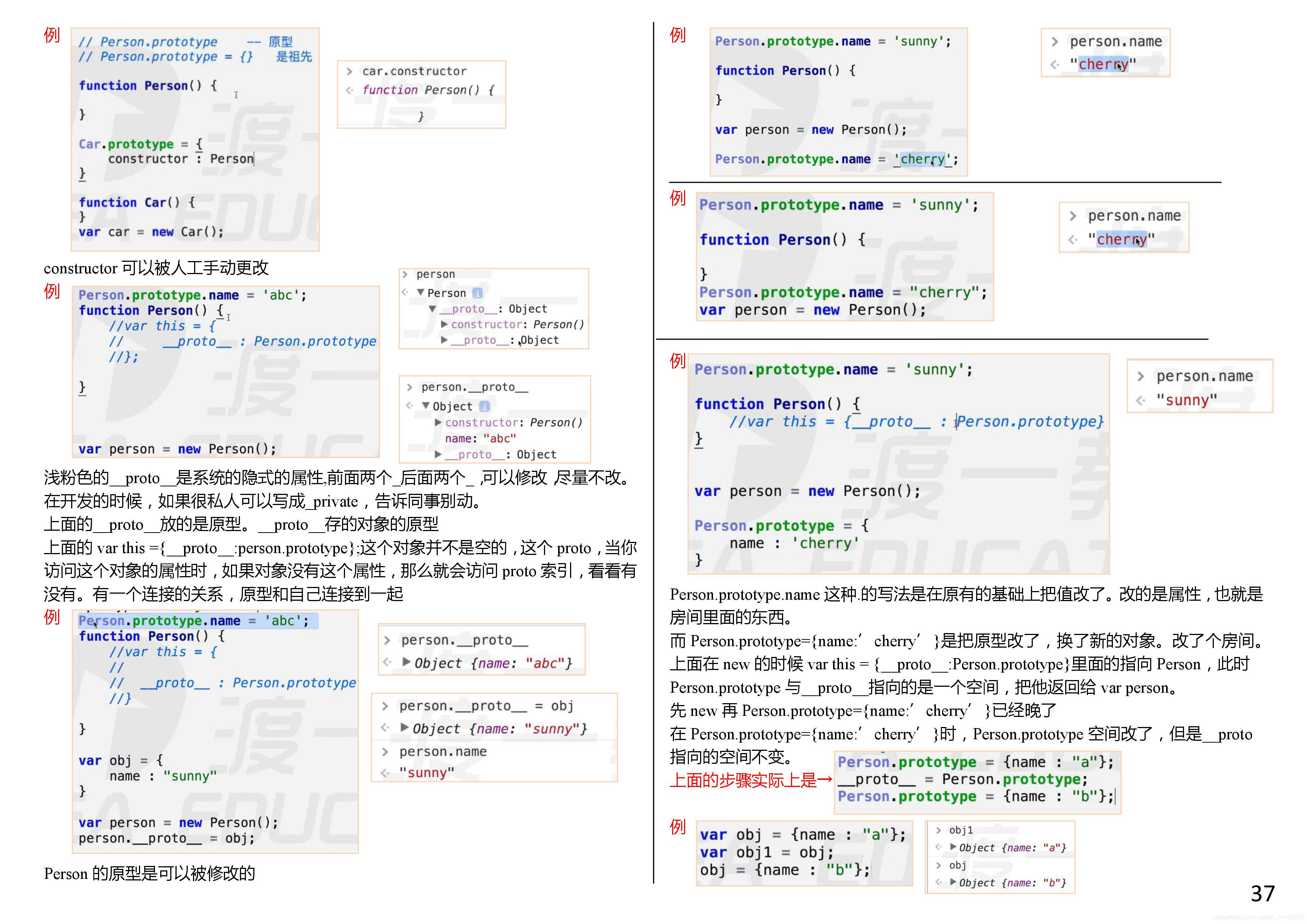This screenshot has height=924, width=1307.
Task: Expand 'constructor: Person()' under the Person object
Action: (444, 324)
